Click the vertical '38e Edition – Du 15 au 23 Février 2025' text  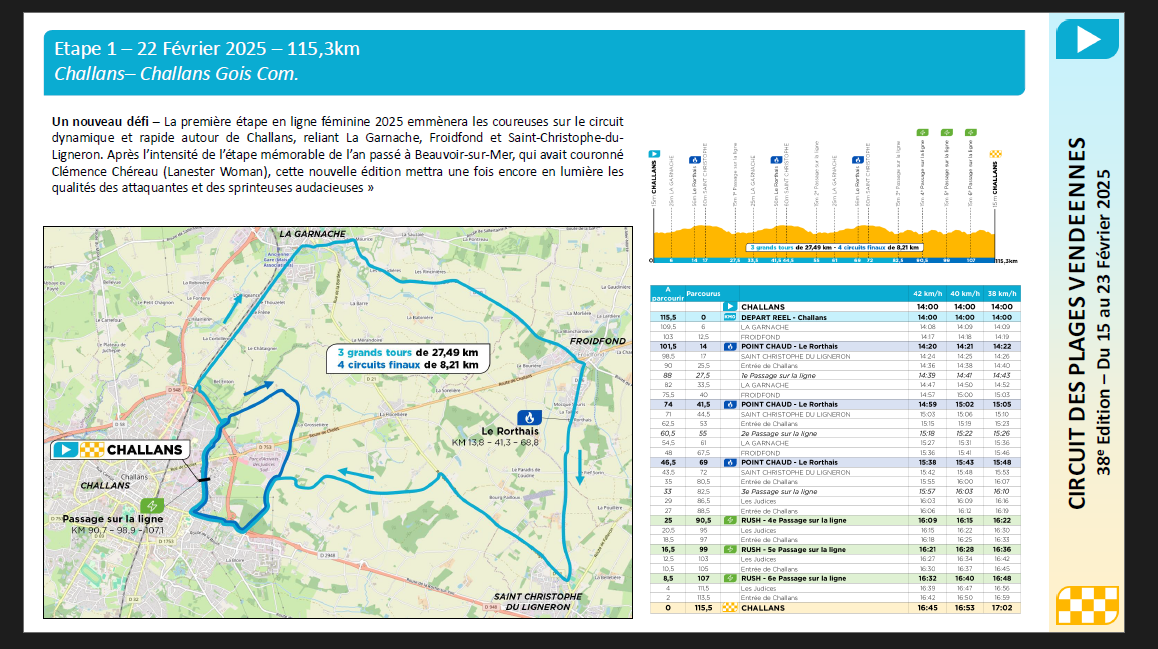point(1103,323)
